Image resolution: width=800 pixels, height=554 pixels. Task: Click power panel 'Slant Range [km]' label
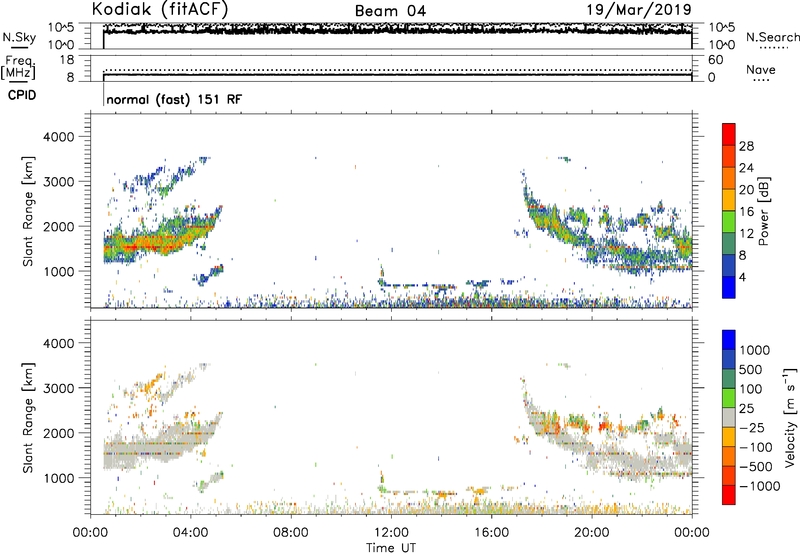point(28,211)
